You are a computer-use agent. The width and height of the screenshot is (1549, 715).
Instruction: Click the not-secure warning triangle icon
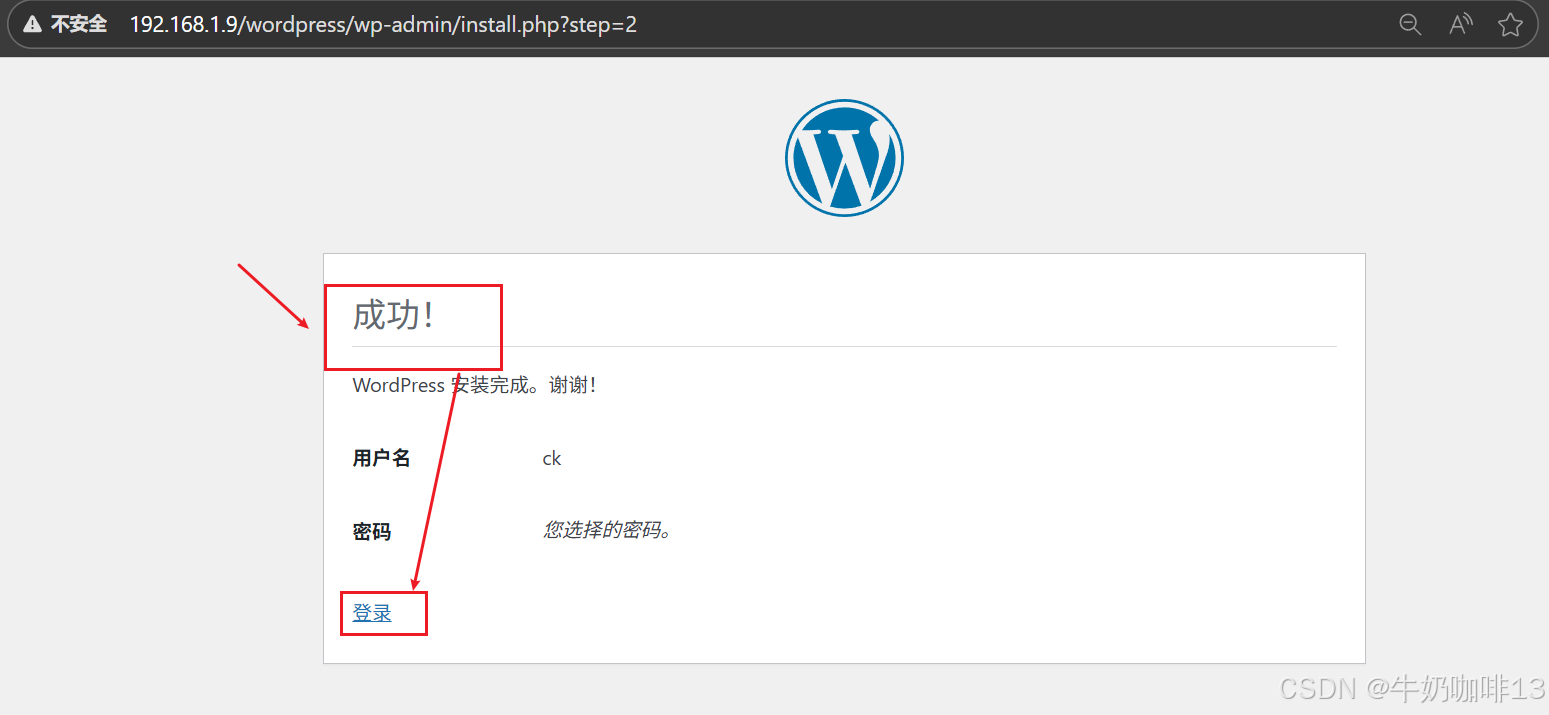(32, 25)
